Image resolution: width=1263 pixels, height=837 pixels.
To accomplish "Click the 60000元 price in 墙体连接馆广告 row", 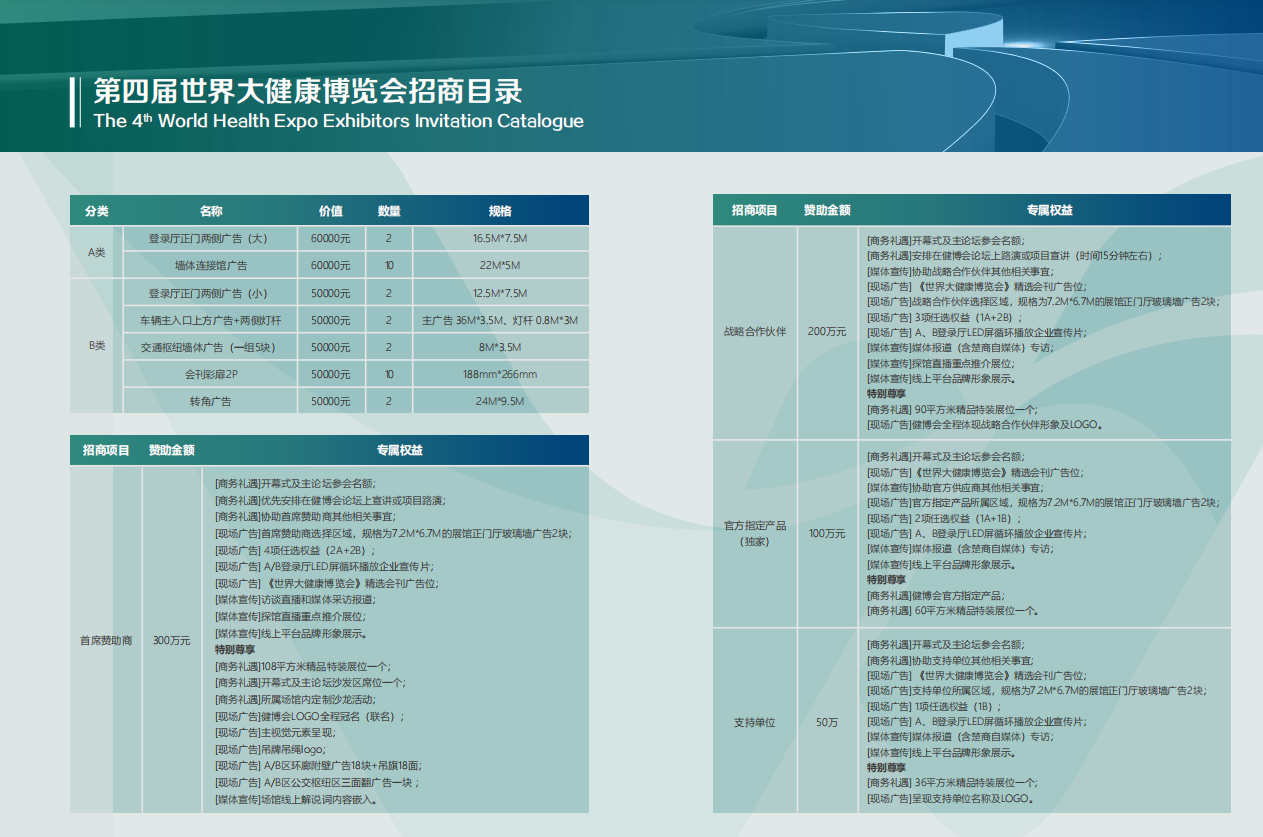I will (x=330, y=266).
